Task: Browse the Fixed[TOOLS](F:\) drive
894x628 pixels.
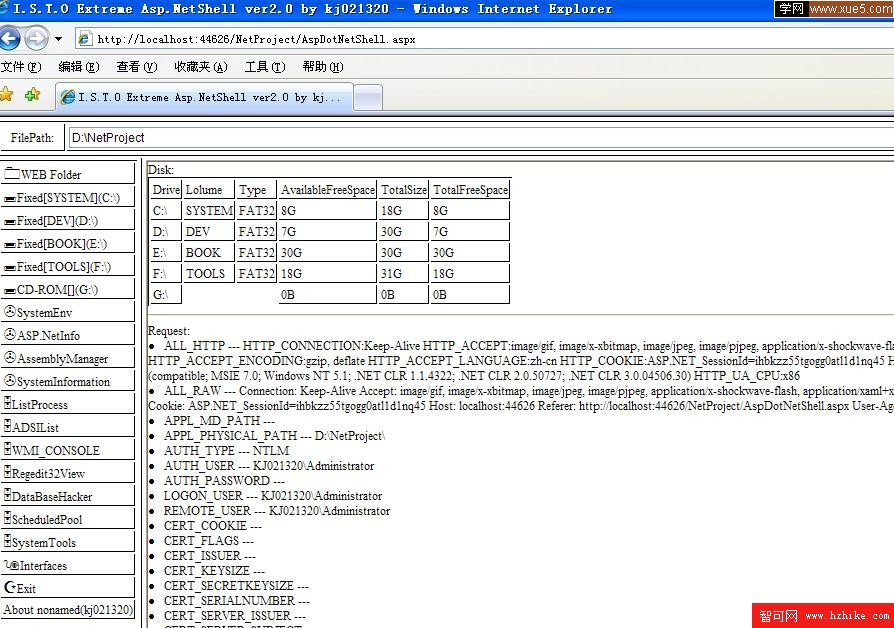Action: tap(68, 266)
